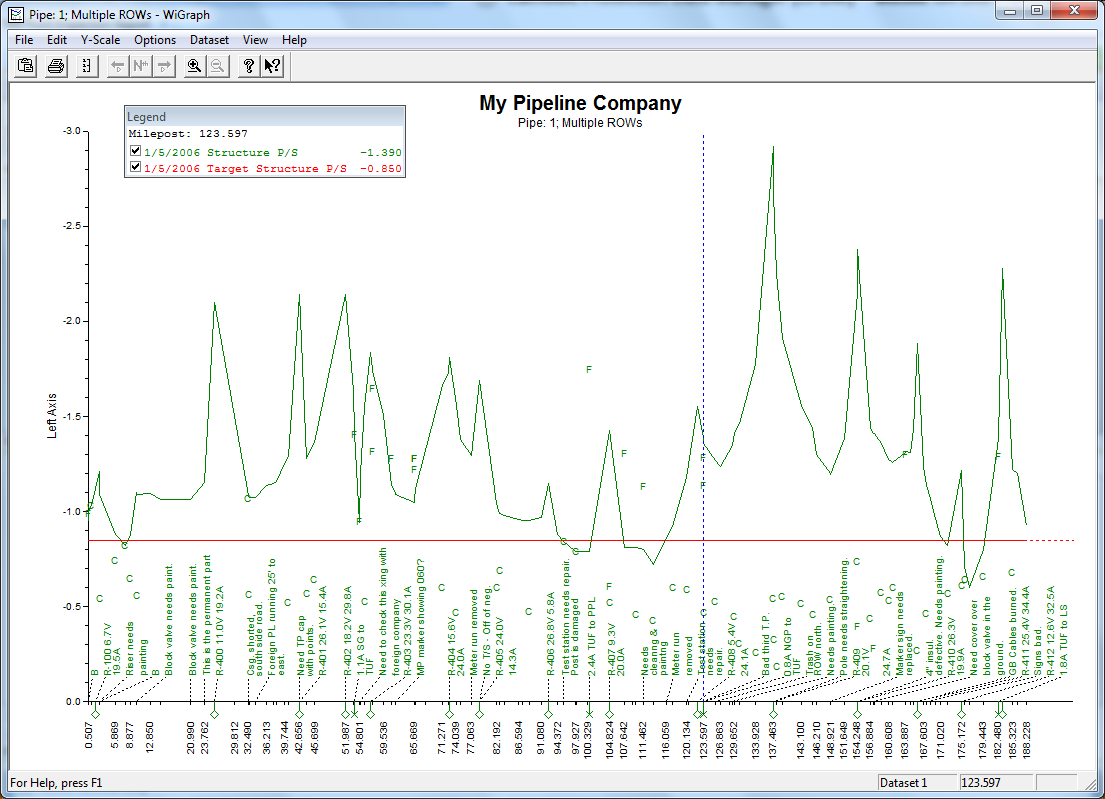Open the Options menu
The image size is (1105, 799).
155,40
